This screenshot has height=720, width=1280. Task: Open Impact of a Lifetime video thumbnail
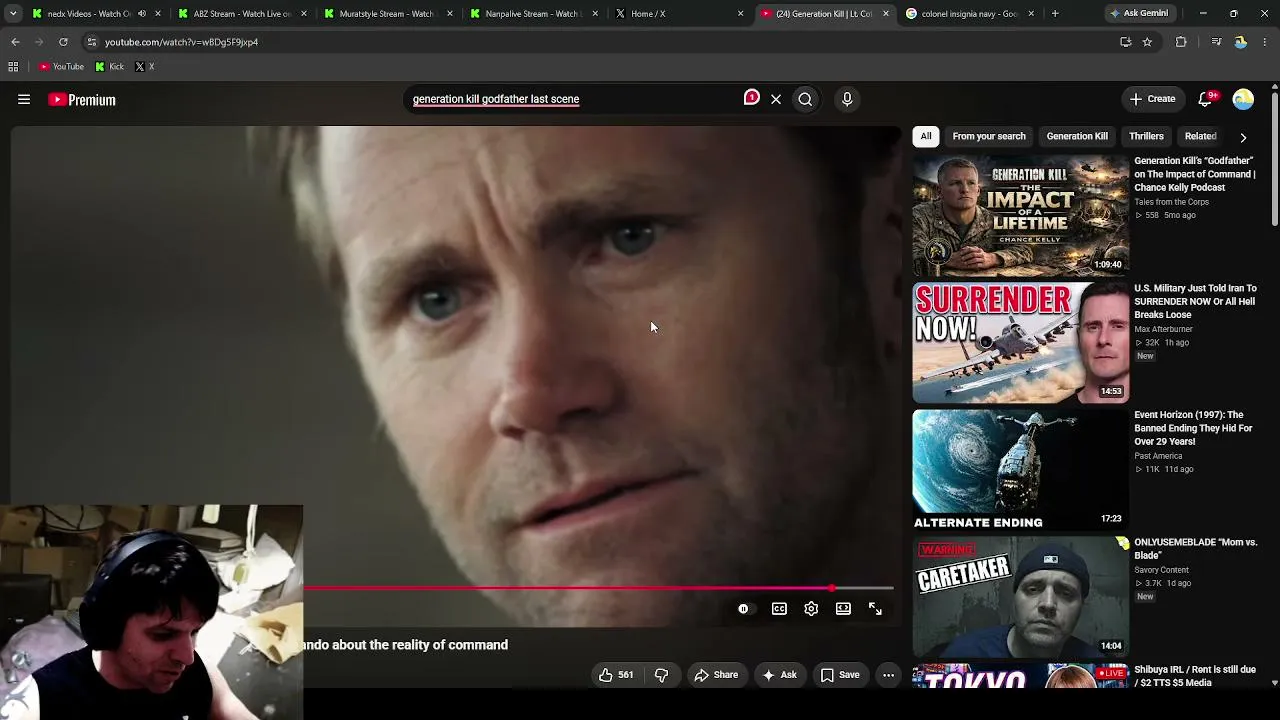pyautogui.click(x=1020, y=215)
